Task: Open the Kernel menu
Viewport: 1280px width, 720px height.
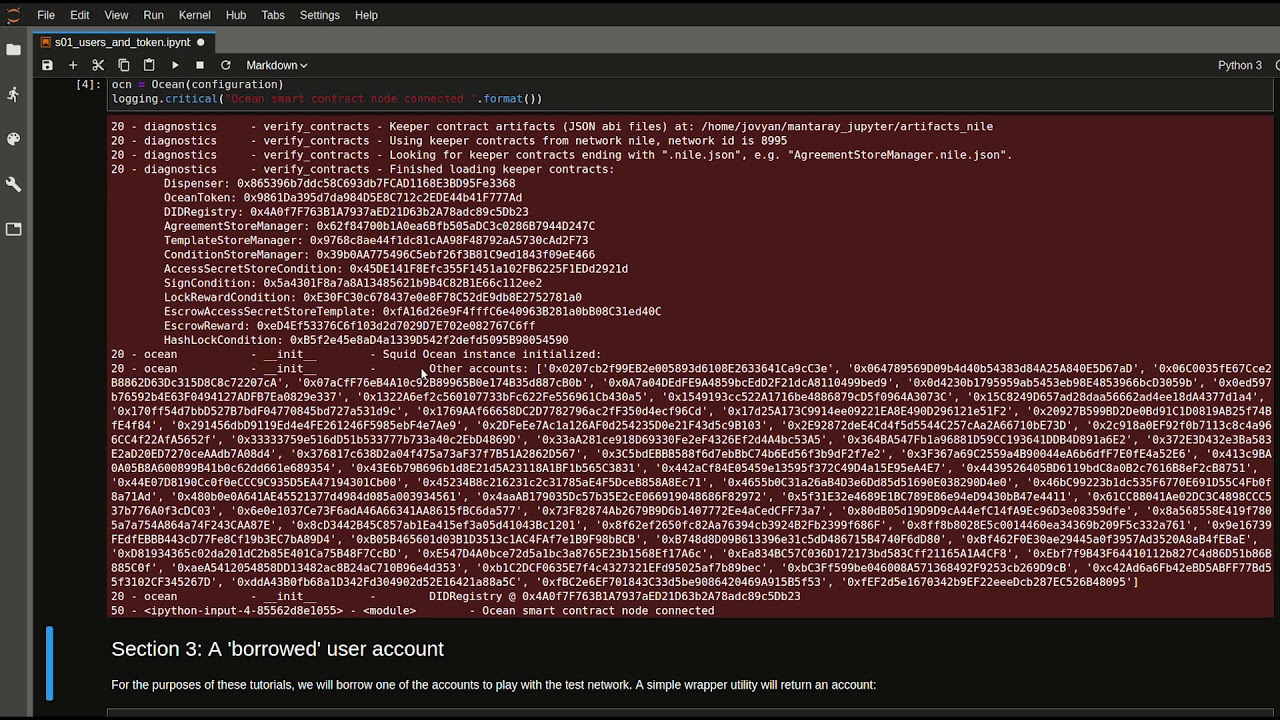Action: point(194,15)
